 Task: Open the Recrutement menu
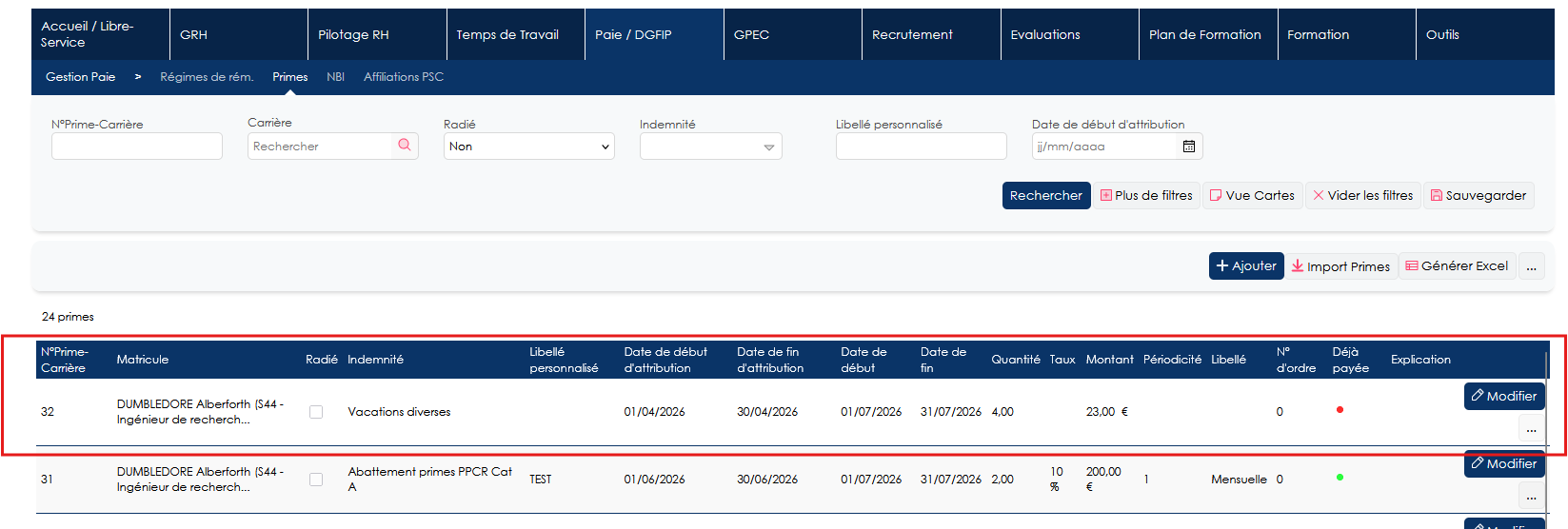(x=931, y=34)
